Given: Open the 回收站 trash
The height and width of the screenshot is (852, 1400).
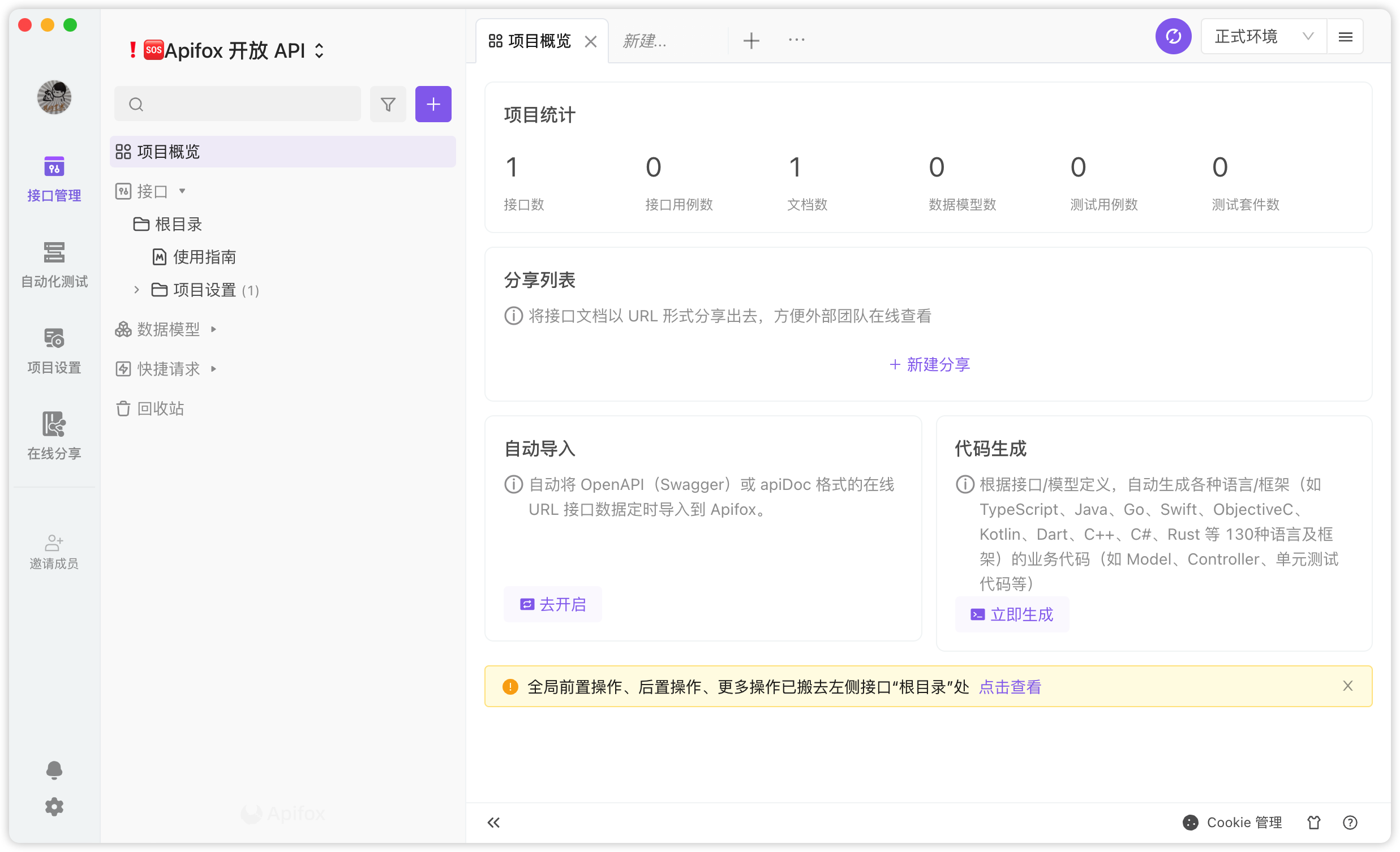Looking at the screenshot, I should coord(150,409).
